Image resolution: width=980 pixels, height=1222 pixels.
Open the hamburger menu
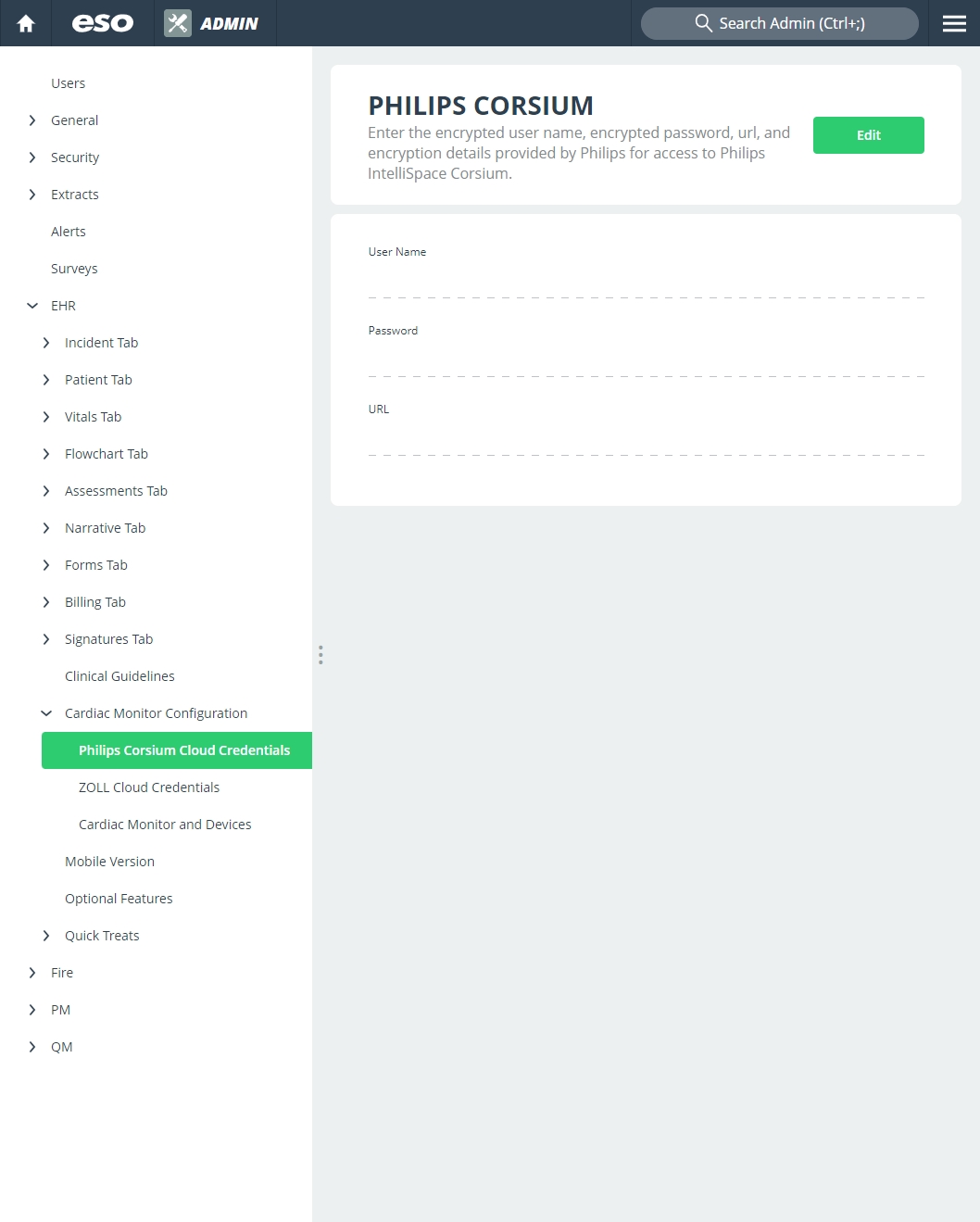click(x=954, y=23)
